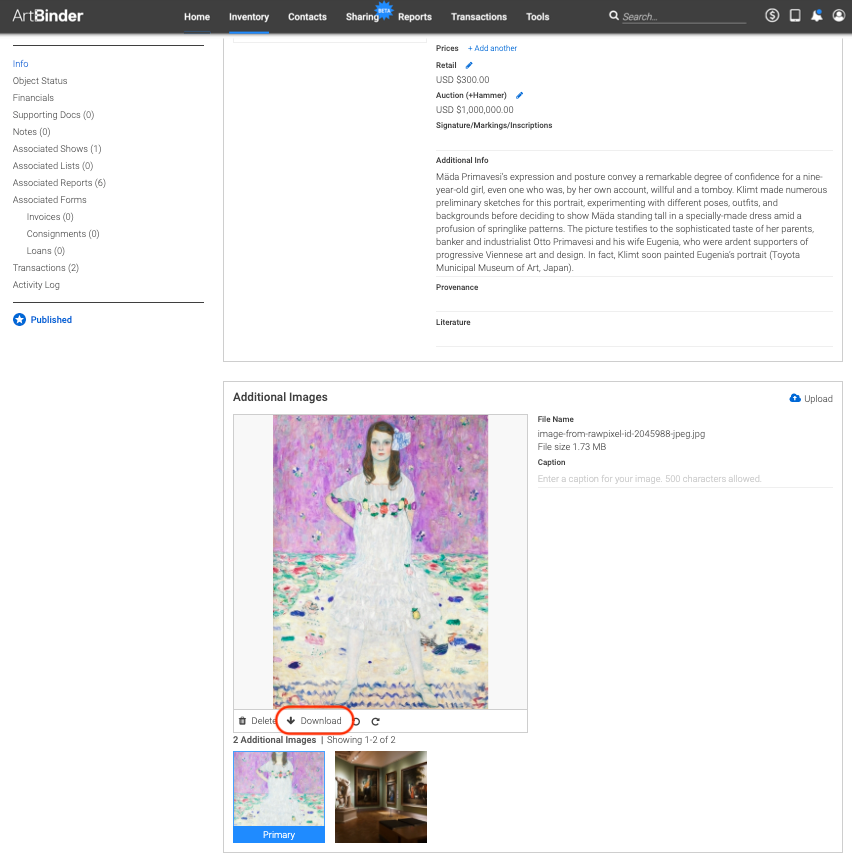852x861 pixels.
Task: Click the Additional Images heading
Action: pos(280,397)
